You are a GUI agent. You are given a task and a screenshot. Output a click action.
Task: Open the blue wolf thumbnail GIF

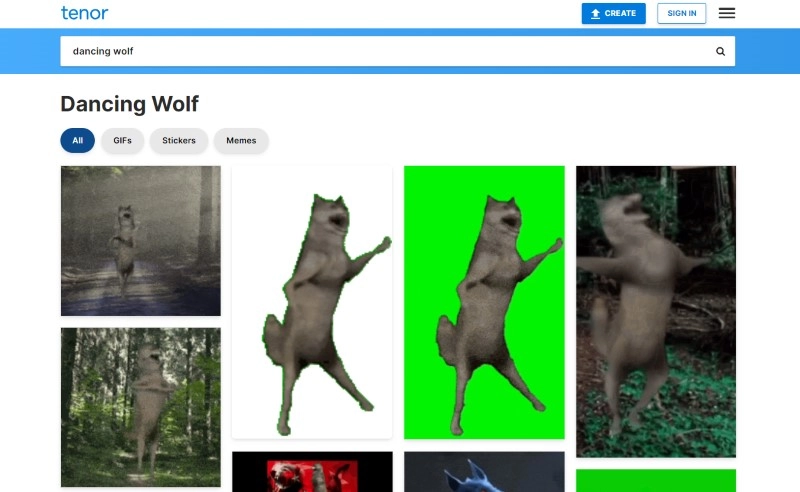484,471
